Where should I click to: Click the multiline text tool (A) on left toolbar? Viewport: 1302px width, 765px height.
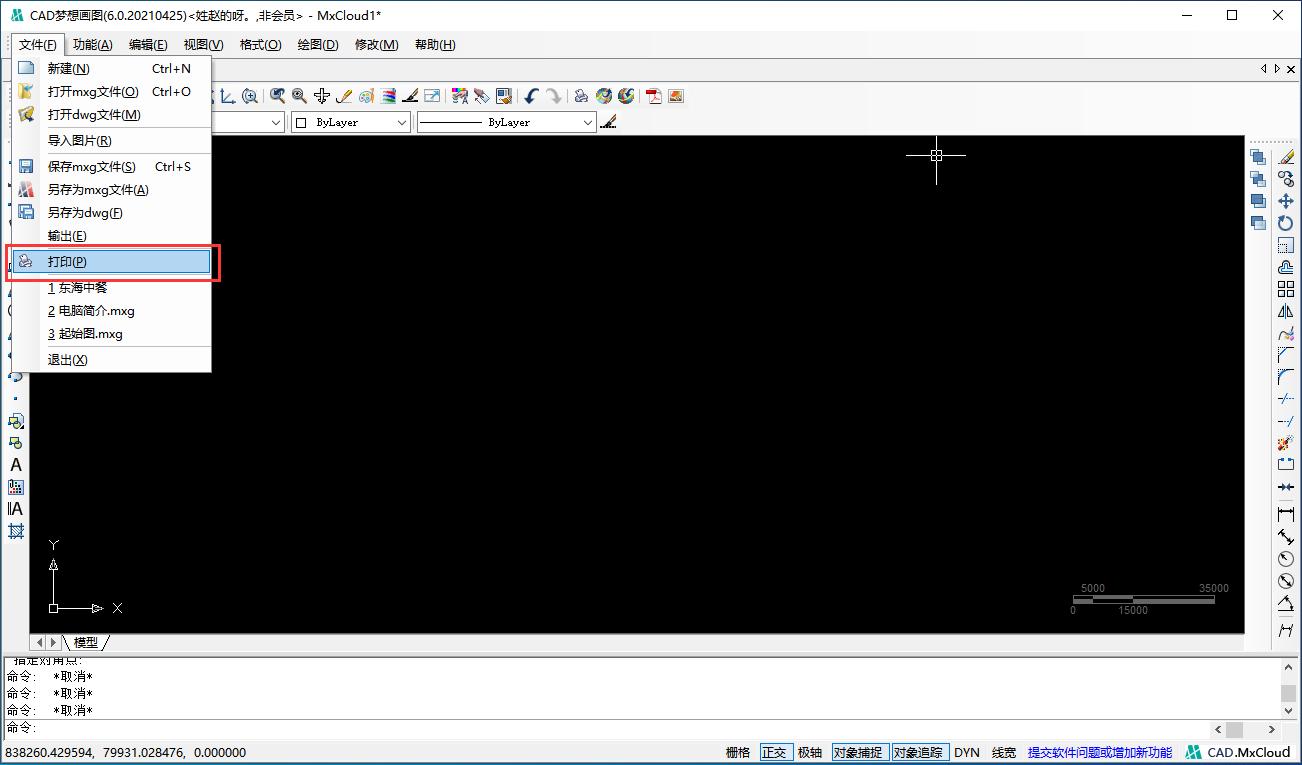tap(16, 465)
